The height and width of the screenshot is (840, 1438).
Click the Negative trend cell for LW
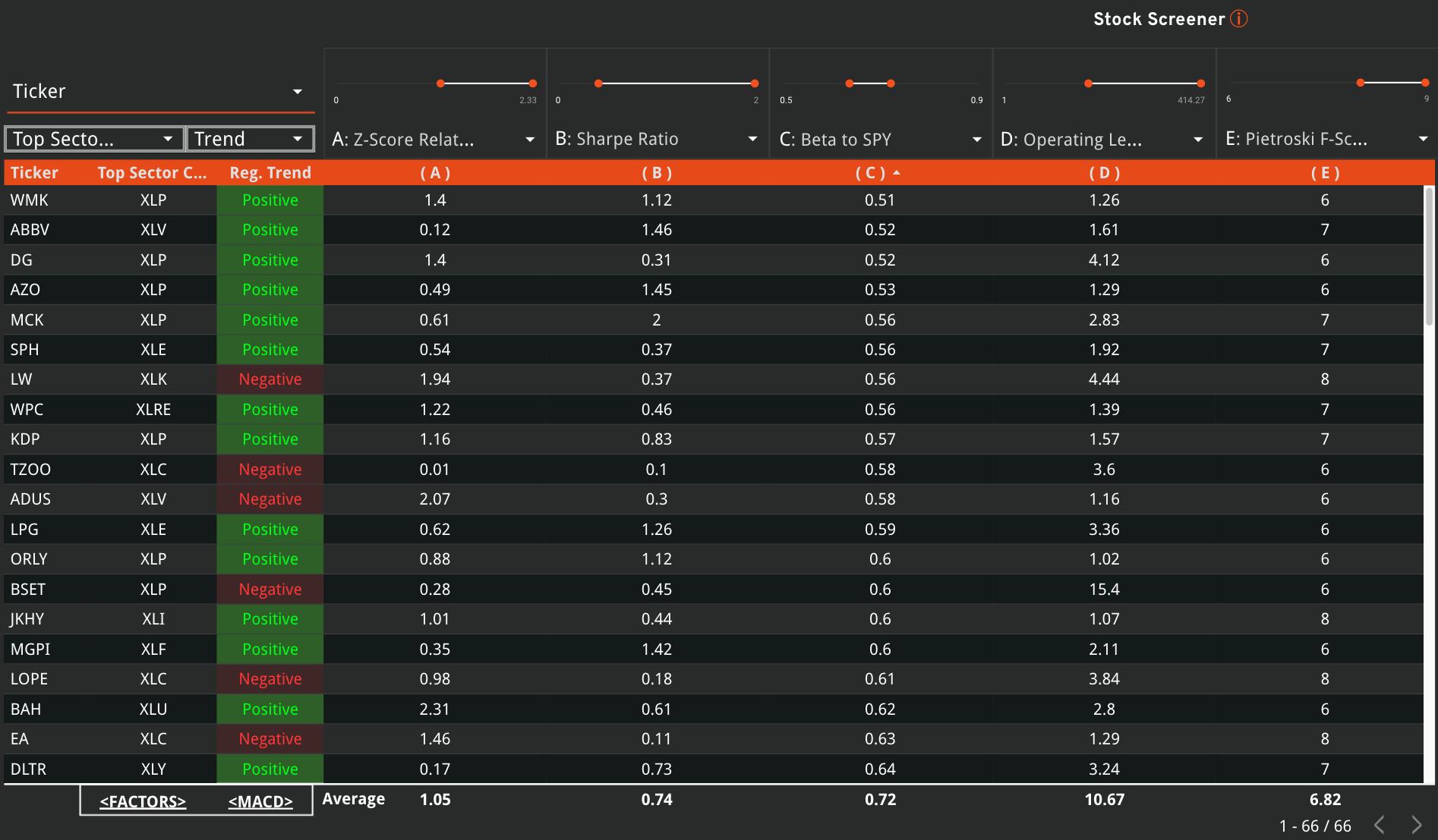tap(270, 379)
